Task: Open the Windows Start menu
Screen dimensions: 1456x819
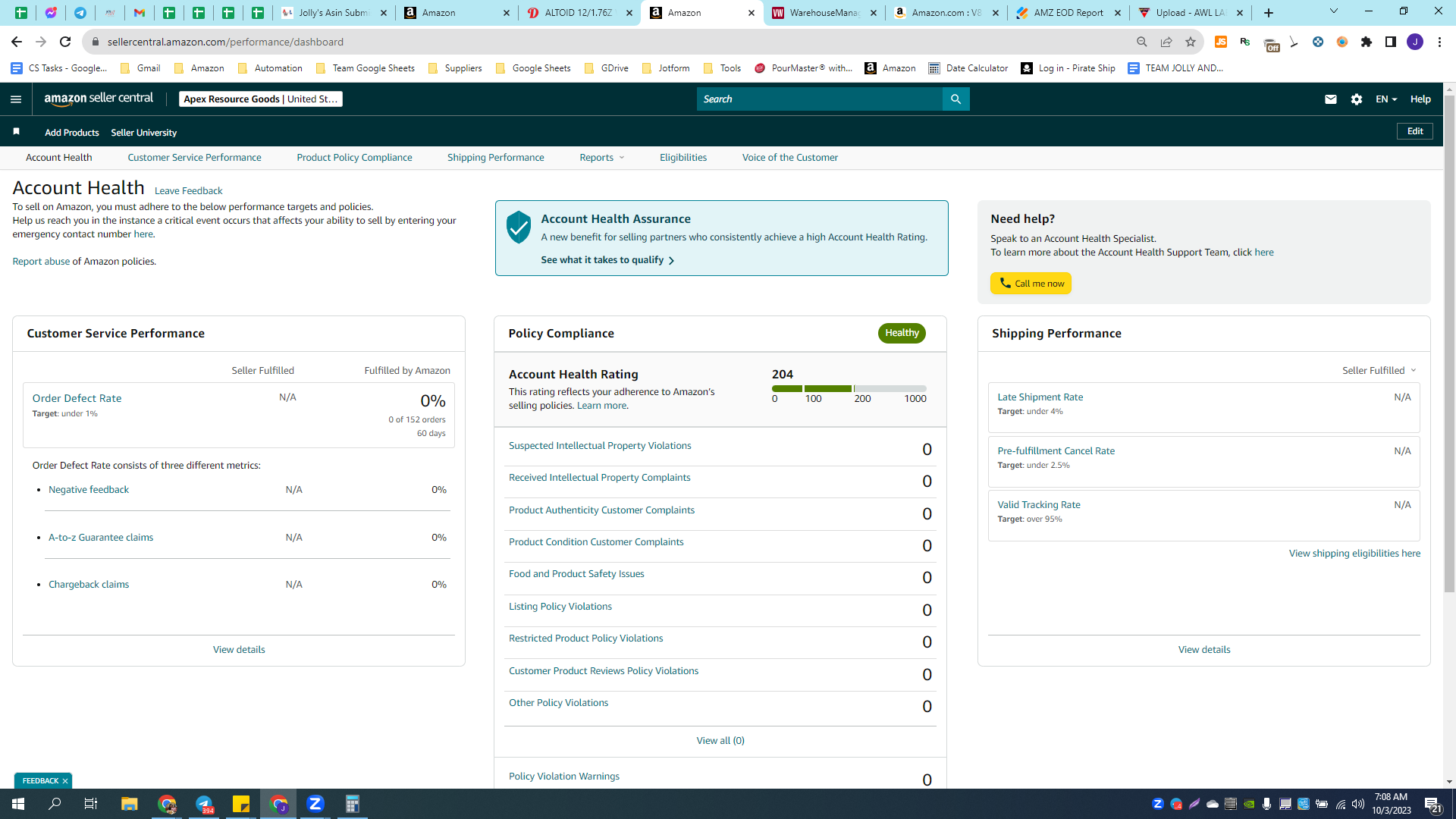Action: [x=18, y=804]
